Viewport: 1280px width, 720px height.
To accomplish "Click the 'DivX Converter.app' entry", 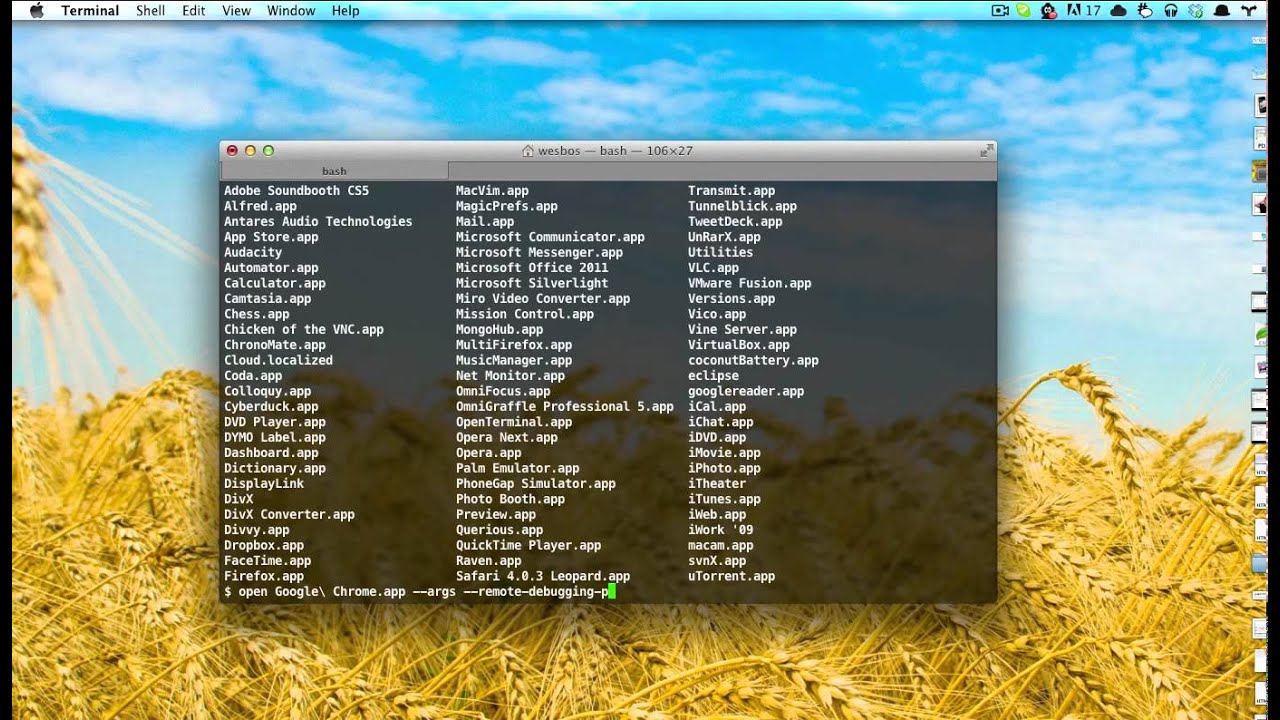I will (289, 515).
